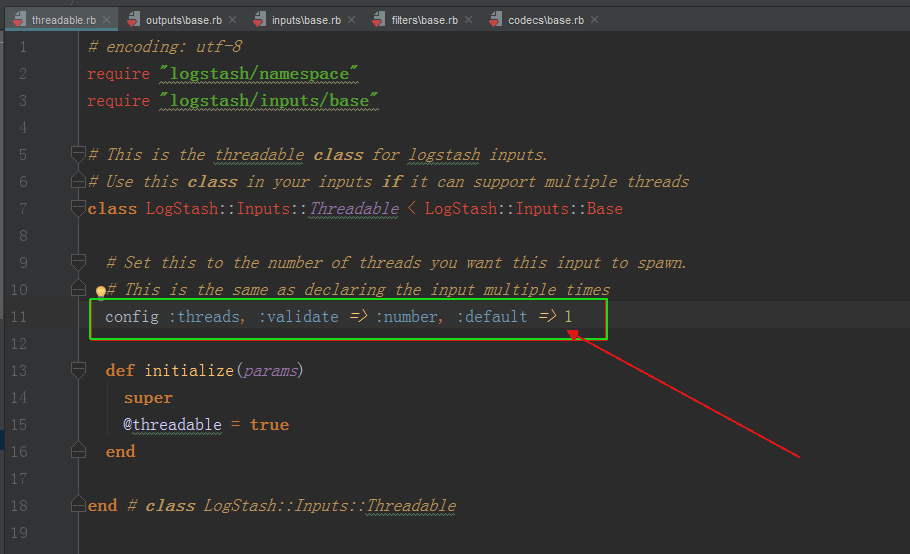Screen dimensions: 910x554
Task: Click the Ruby file icon on outputs\base.rb tab
Action: [133, 20]
